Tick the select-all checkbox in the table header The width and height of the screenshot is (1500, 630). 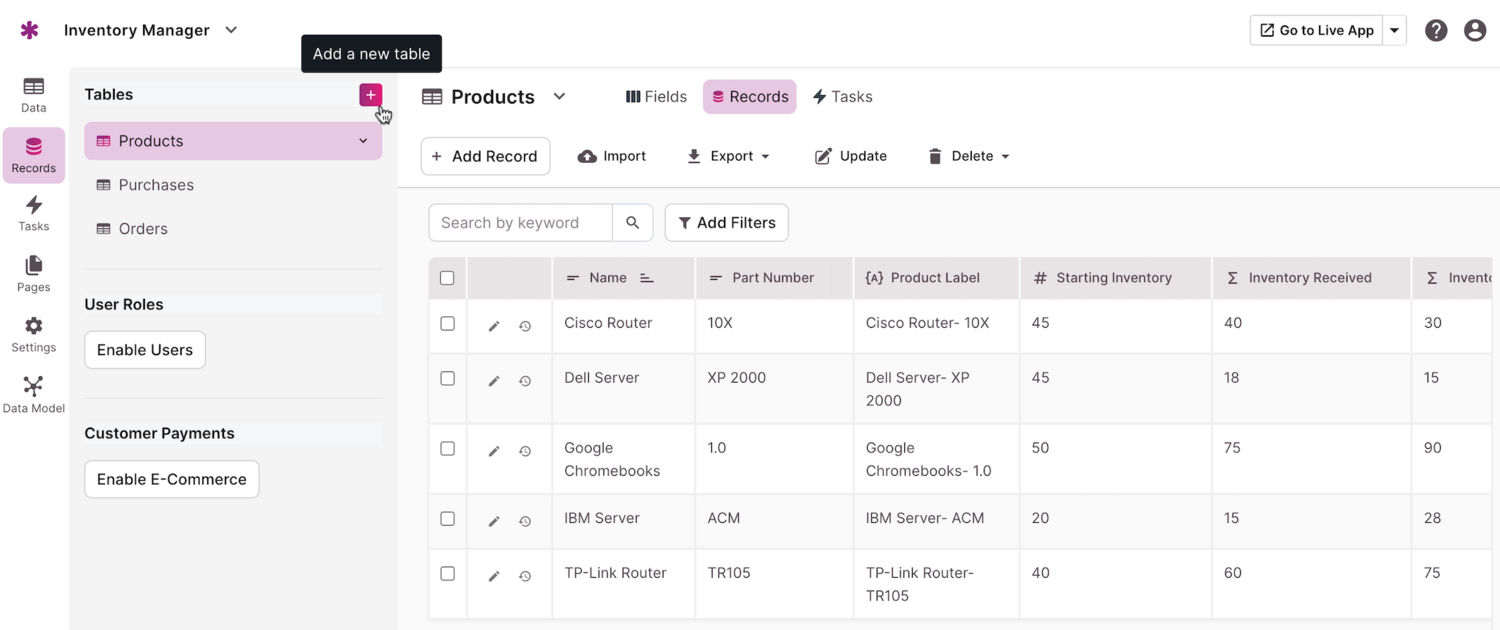pos(447,278)
